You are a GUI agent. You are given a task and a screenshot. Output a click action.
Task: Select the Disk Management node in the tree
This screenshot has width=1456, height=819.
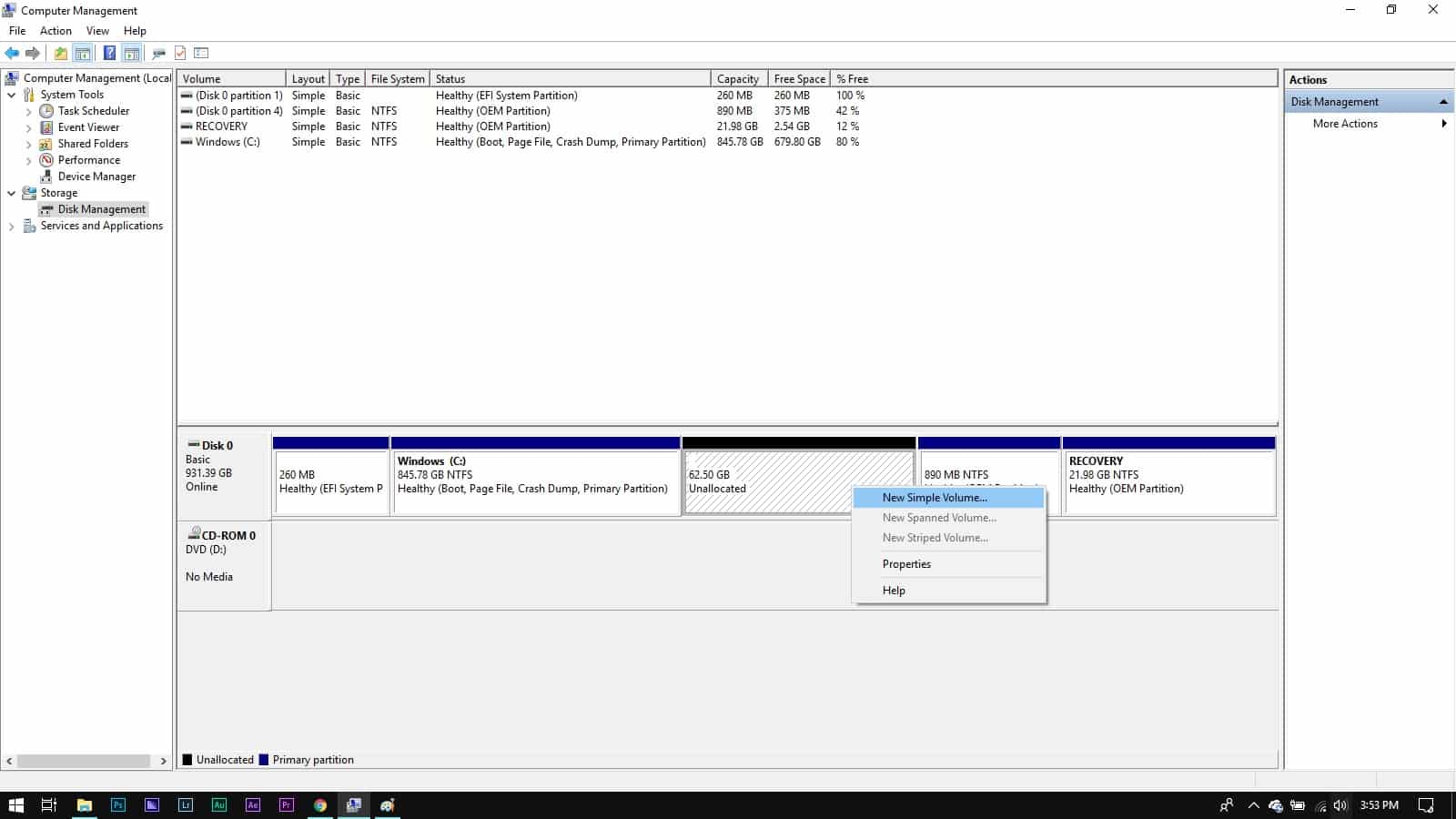click(100, 208)
